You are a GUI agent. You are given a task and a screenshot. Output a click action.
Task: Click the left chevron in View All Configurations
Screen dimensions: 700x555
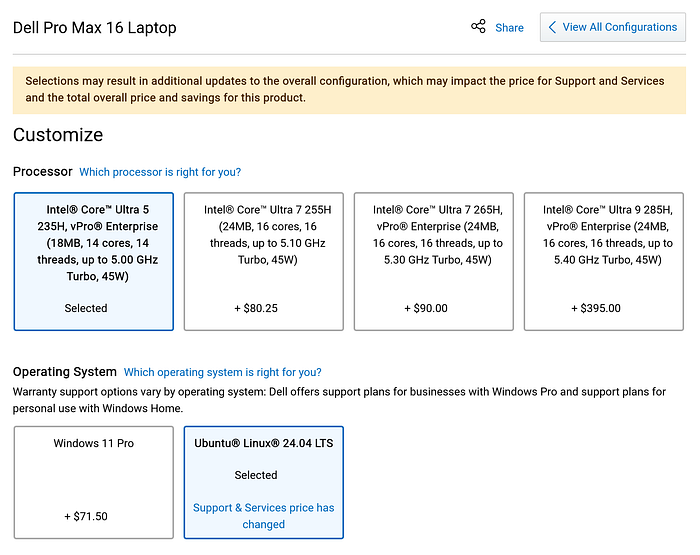[552, 27]
